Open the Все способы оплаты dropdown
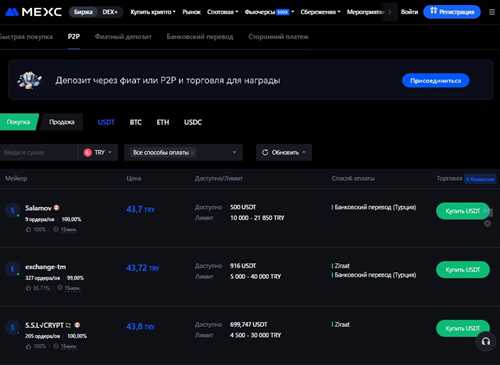The height and width of the screenshot is (365, 500). coord(183,153)
